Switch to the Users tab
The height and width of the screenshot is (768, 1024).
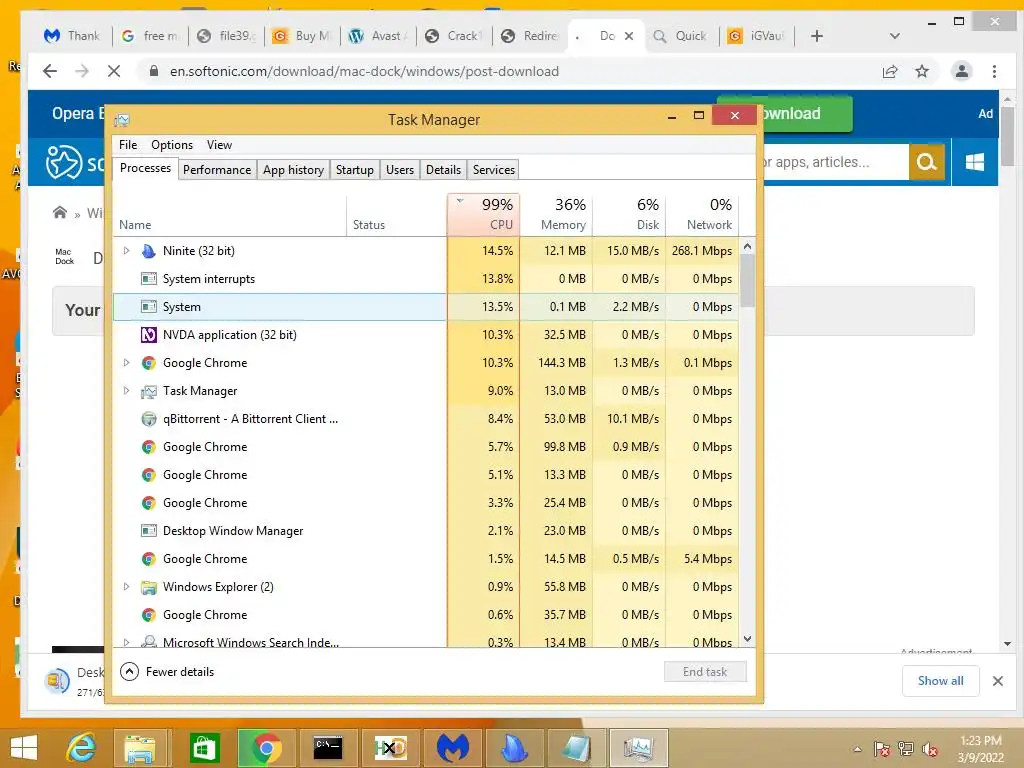pos(400,170)
